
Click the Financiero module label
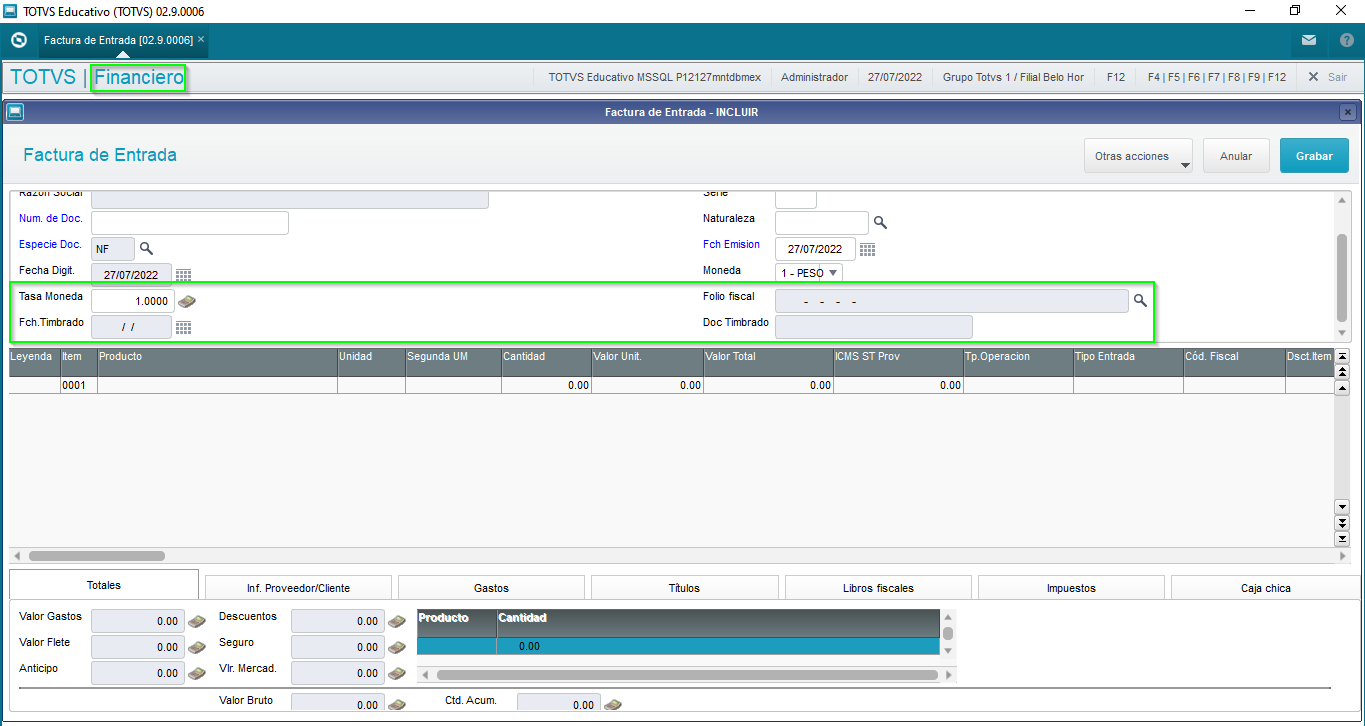(139, 77)
